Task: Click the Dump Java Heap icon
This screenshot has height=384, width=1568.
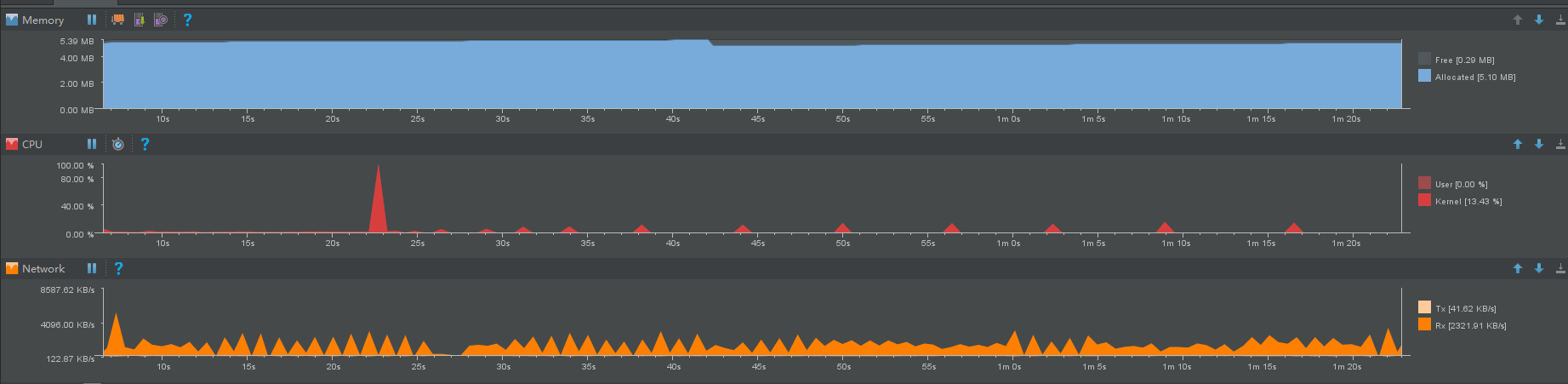Action: [x=140, y=20]
